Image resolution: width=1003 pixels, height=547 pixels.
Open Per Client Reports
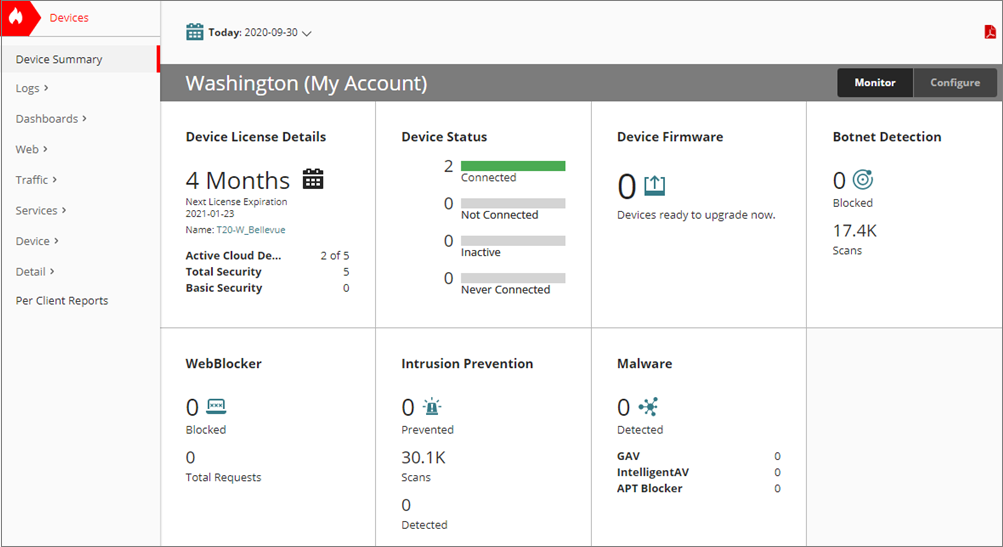pyautogui.click(x=62, y=301)
